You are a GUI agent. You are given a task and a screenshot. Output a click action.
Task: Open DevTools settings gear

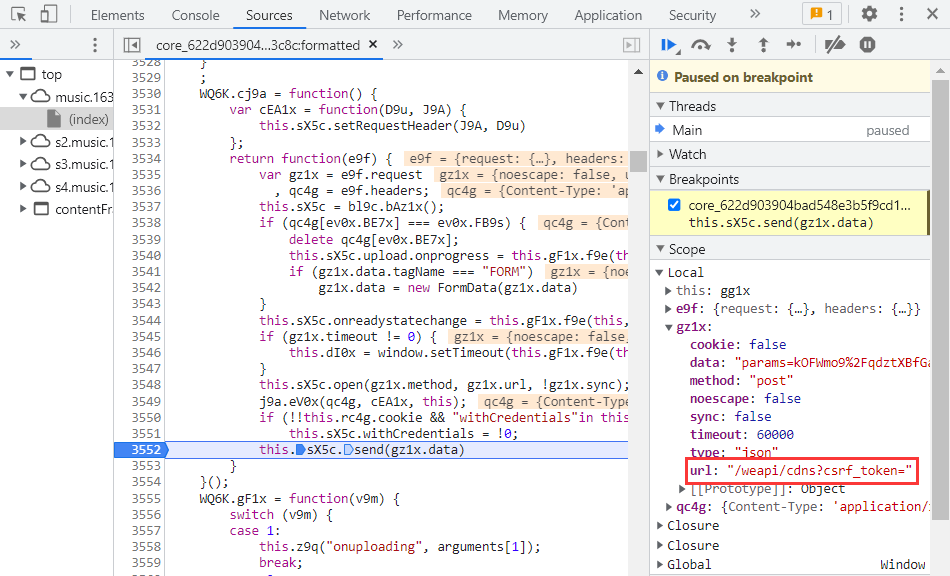(869, 15)
